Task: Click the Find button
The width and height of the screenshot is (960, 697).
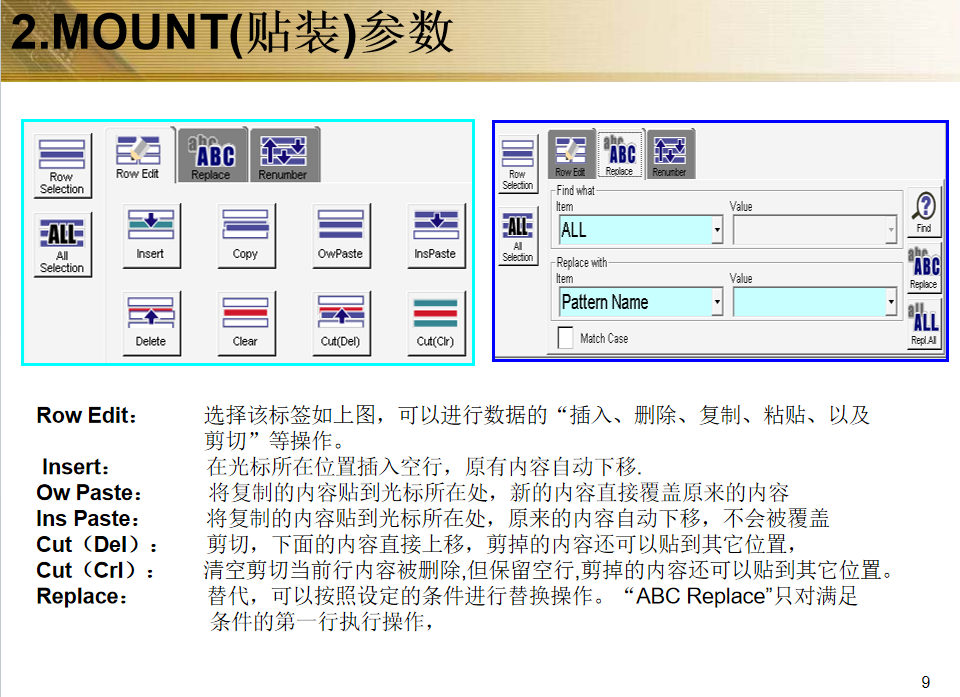Action: pyautogui.click(x=924, y=212)
